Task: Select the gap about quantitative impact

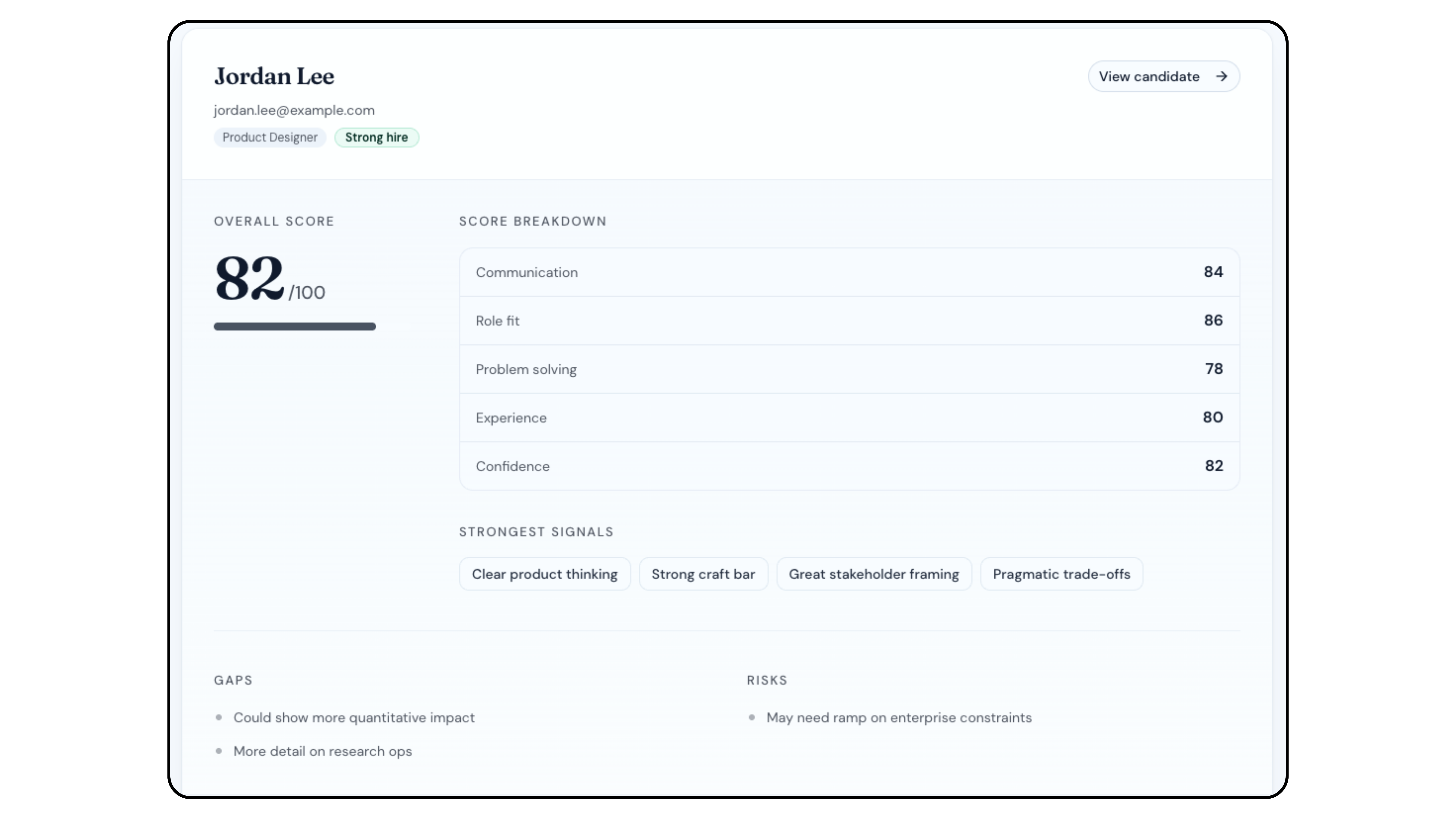Action: pos(354,717)
